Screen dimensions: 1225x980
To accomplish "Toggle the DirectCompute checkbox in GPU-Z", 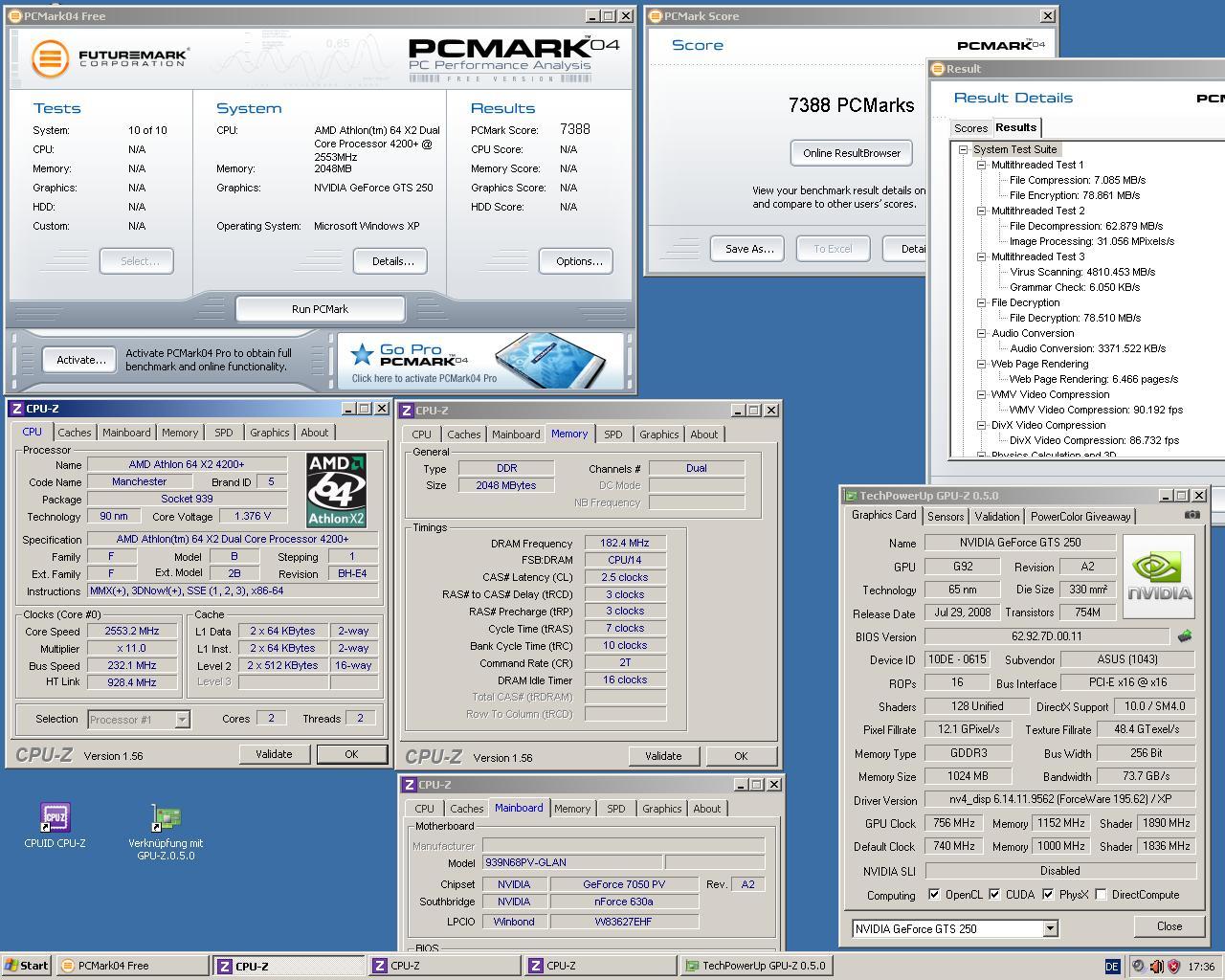I will (x=1101, y=895).
